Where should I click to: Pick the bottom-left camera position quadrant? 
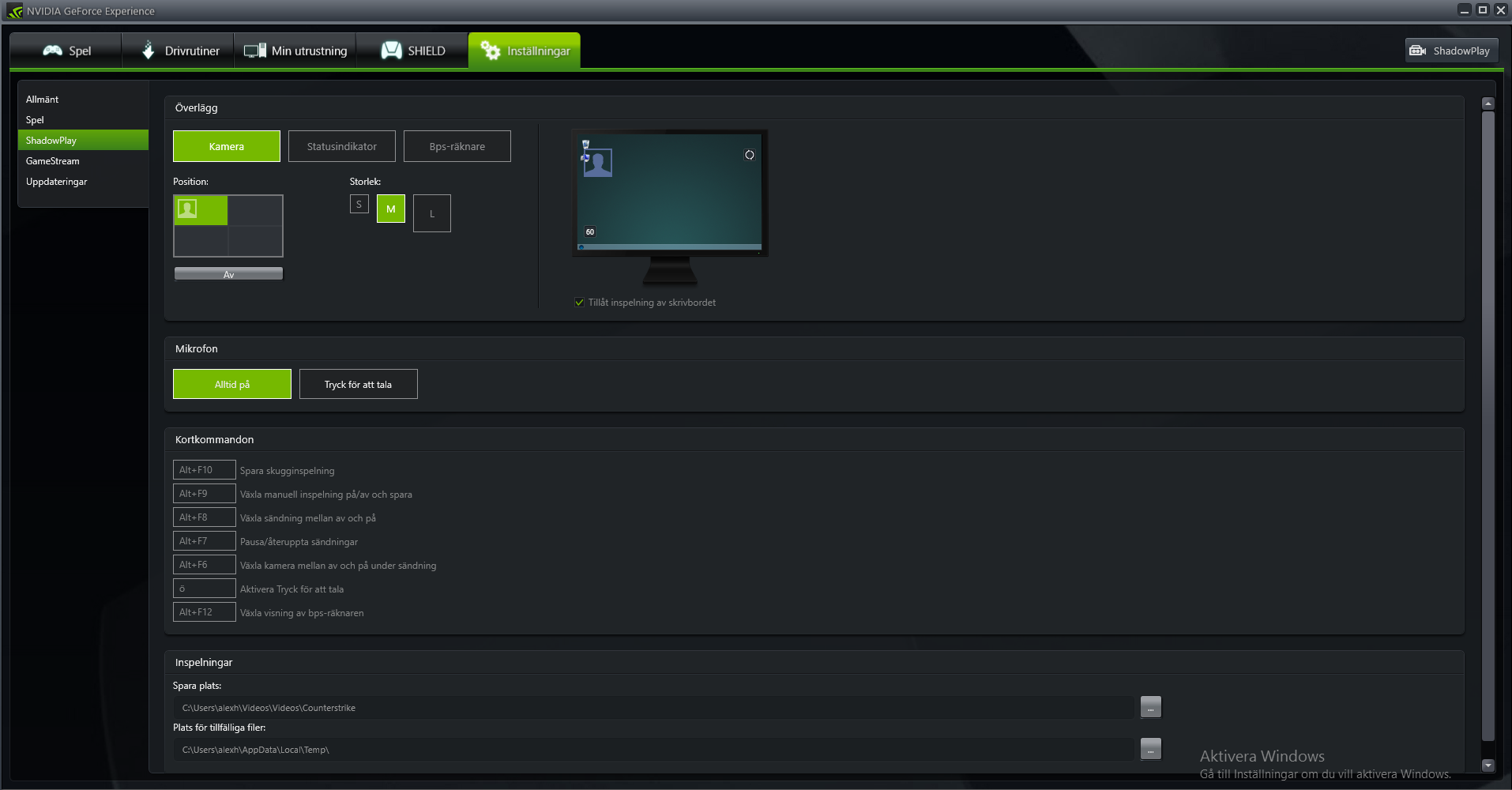tap(201, 241)
